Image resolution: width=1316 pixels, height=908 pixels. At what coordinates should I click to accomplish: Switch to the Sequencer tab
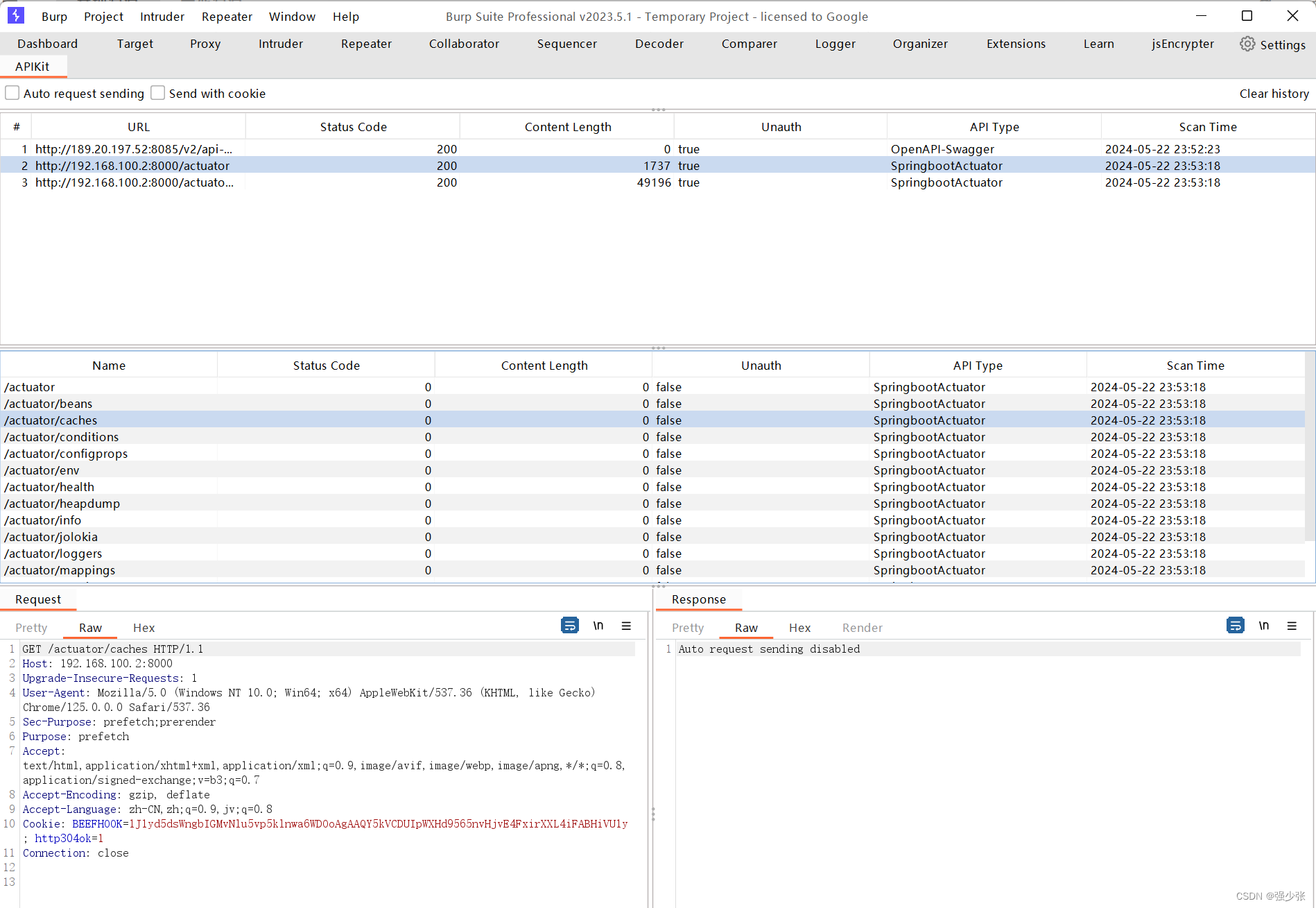pos(566,44)
